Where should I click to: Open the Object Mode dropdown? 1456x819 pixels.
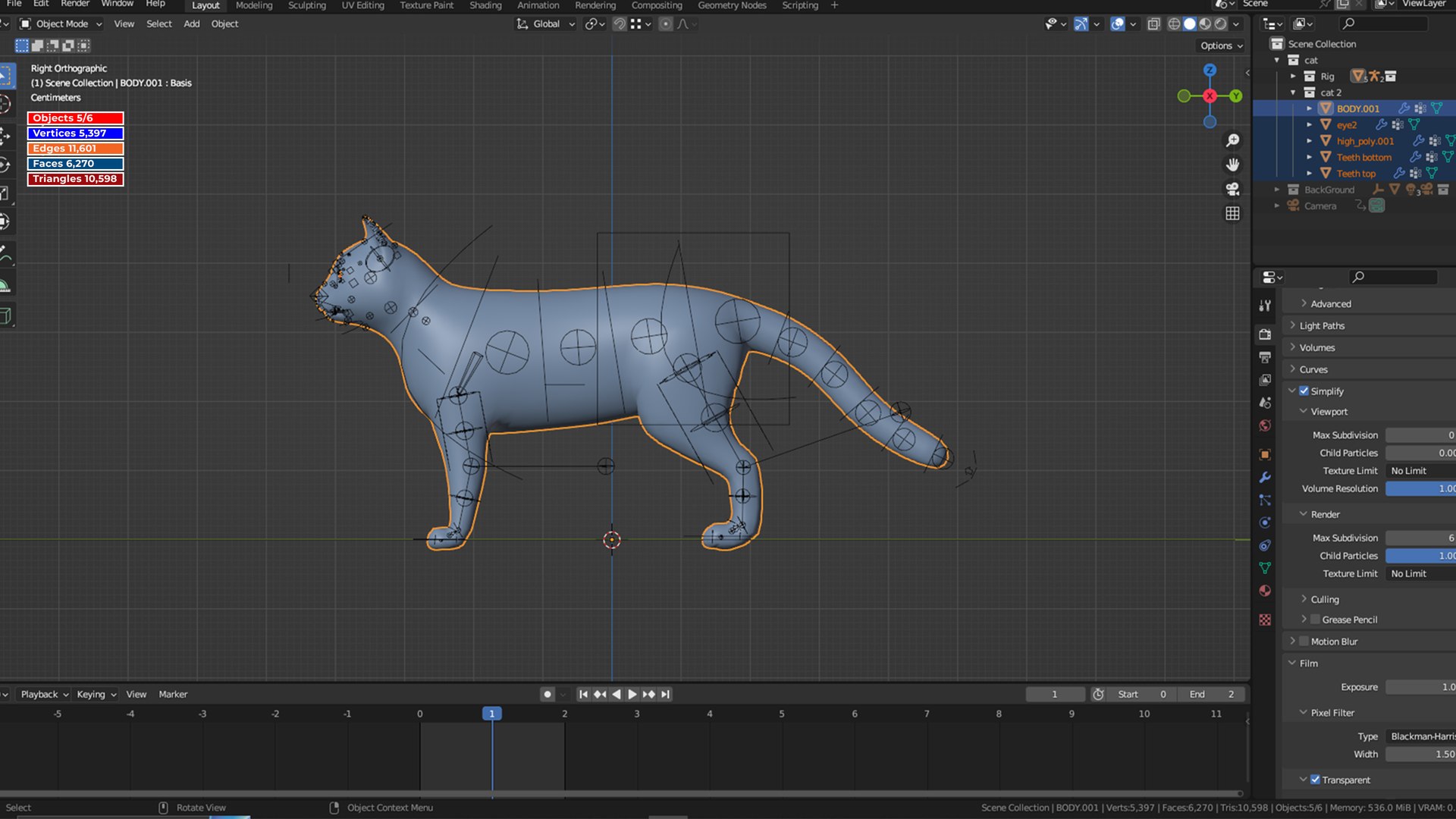click(61, 24)
